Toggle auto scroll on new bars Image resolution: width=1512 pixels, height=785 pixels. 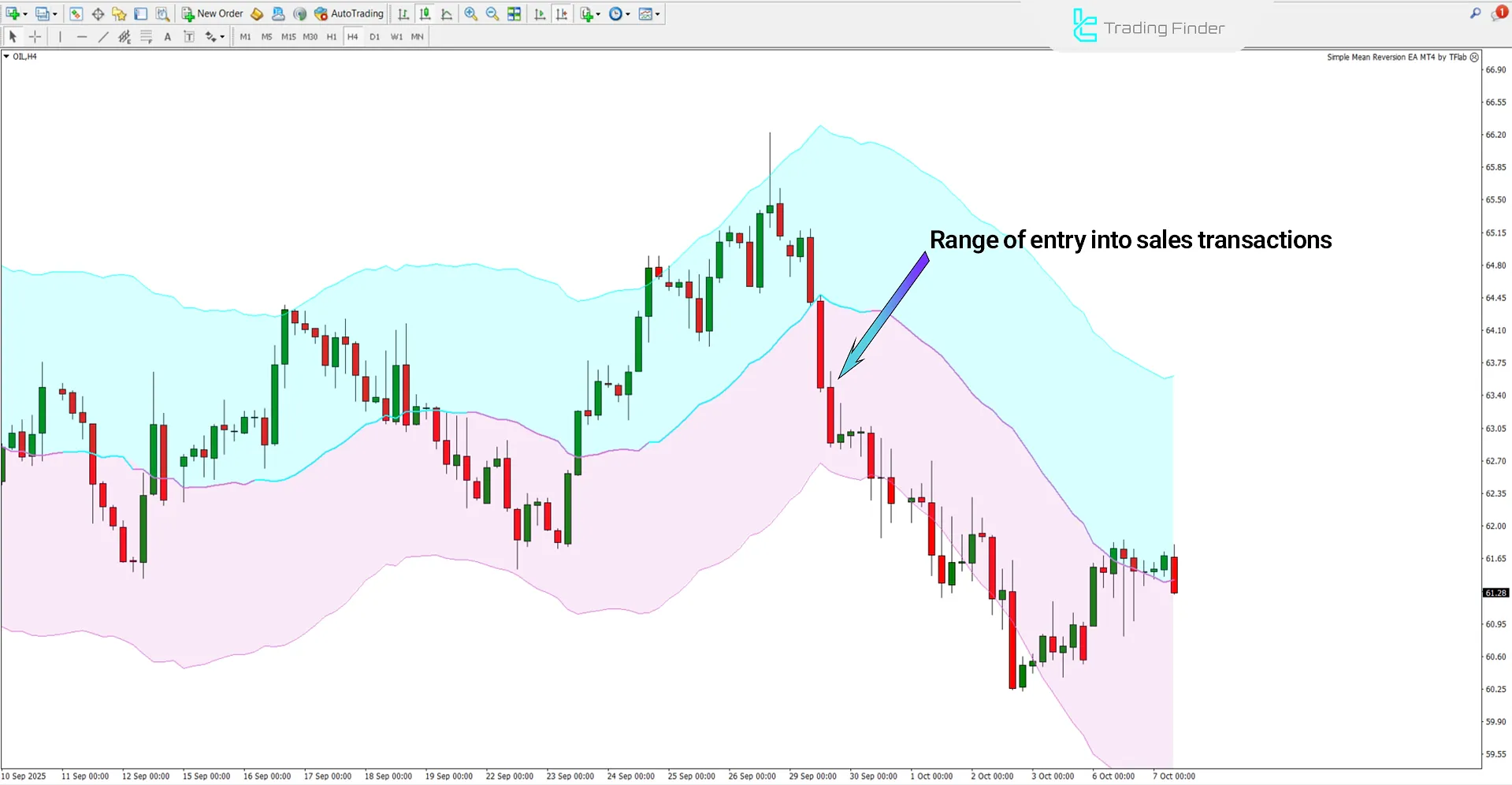pos(540,13)
